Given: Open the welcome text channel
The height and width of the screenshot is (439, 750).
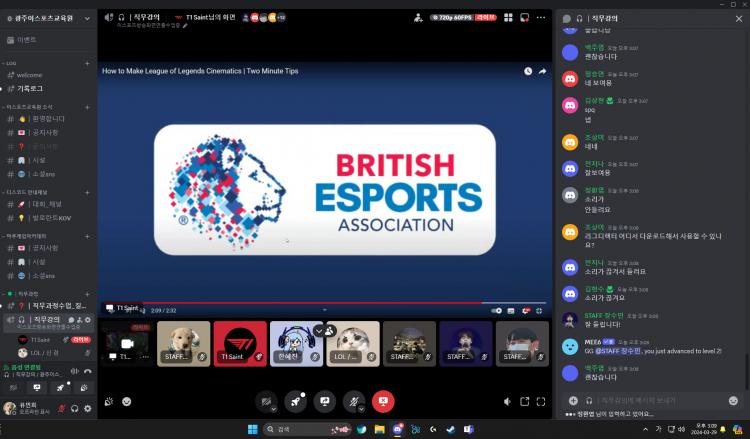Looking at the screenshot, I should [30, 75].
